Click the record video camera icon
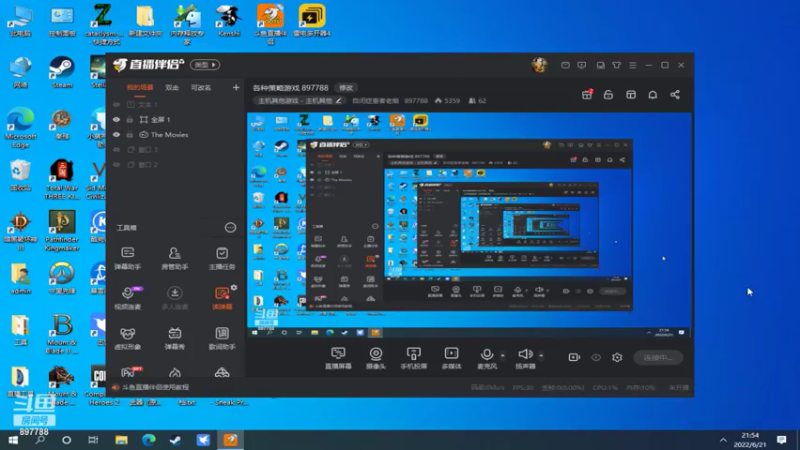 574,357
